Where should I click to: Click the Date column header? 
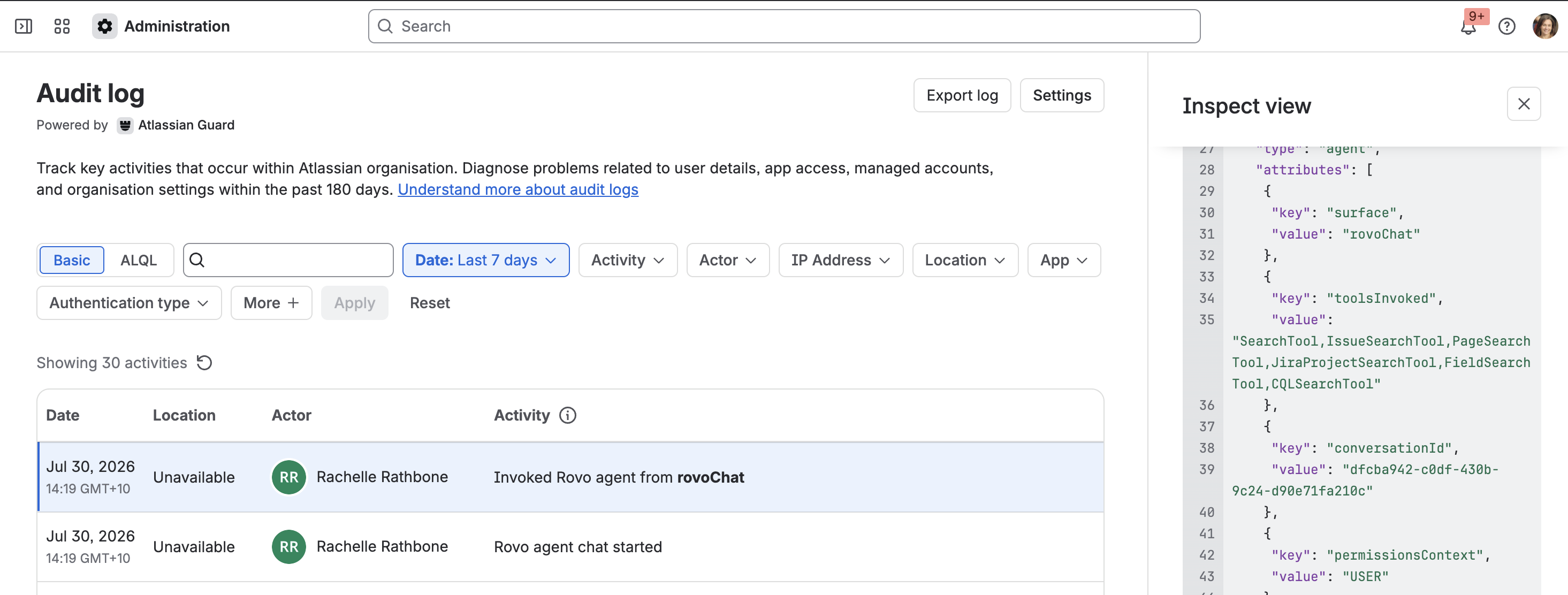click(63, 416)
